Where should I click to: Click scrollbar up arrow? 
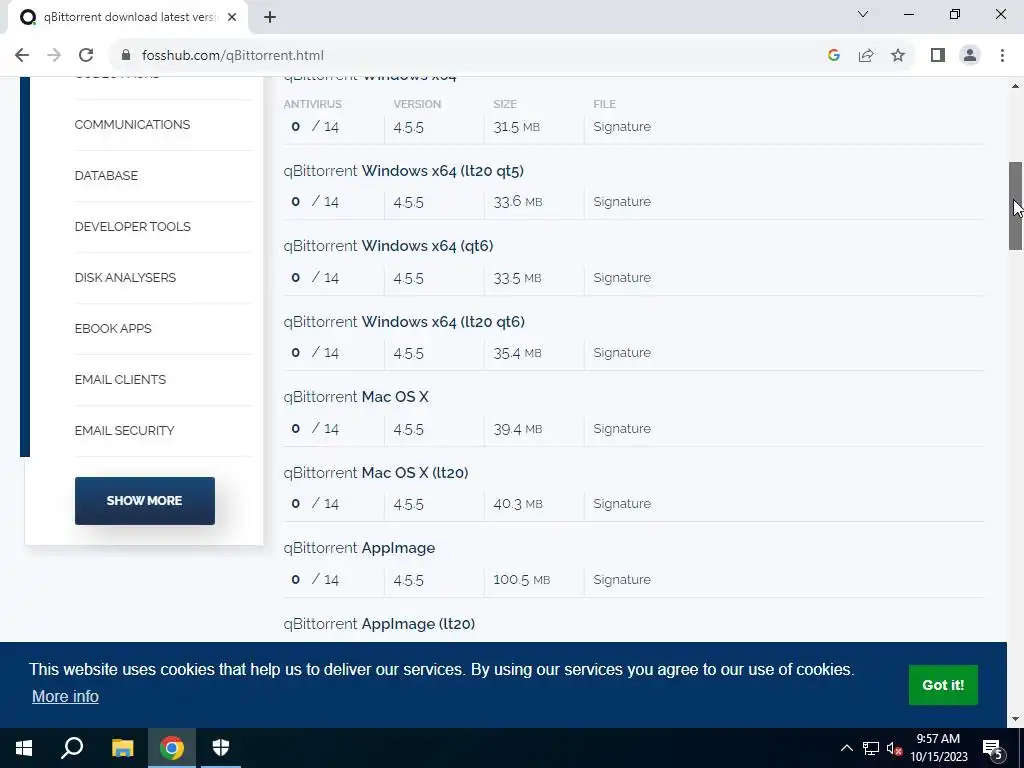1015,86
